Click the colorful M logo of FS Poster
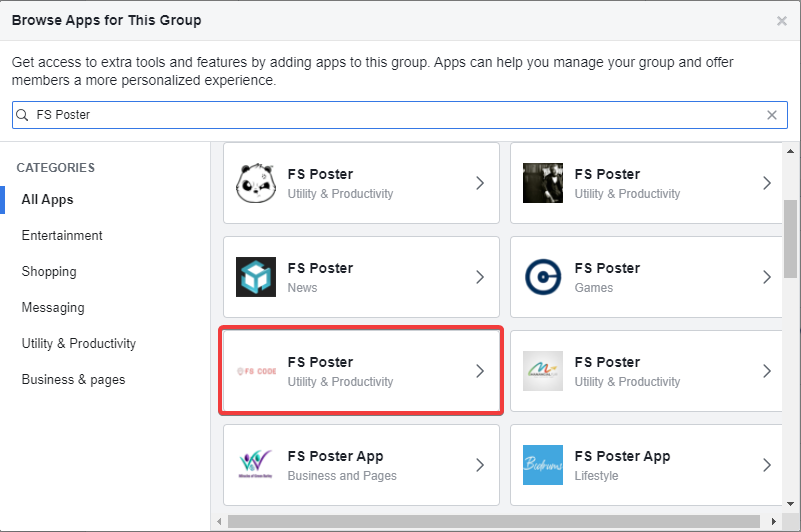The width and height of the screenshot is (801, 532). click(x=543, y=371)
